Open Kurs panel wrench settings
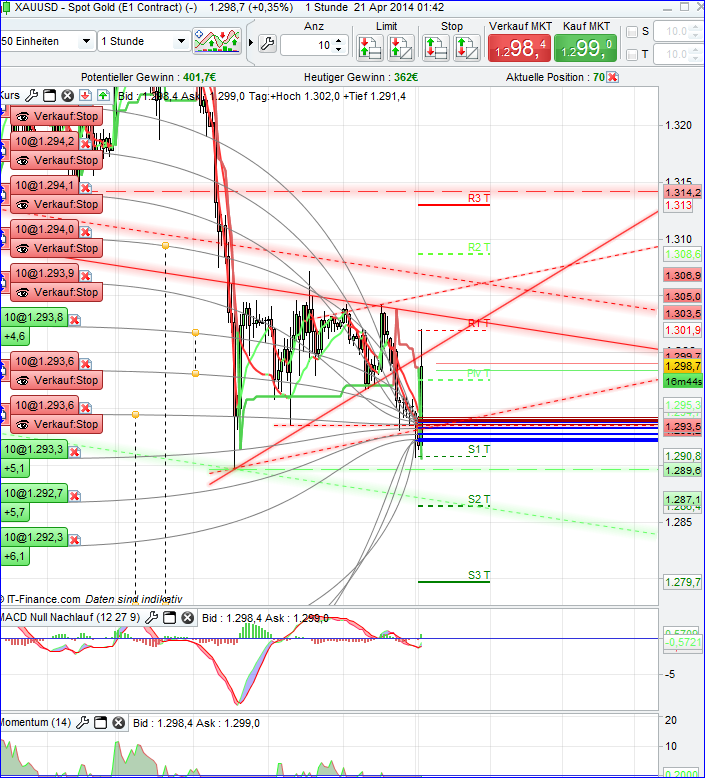 (31, 95)
